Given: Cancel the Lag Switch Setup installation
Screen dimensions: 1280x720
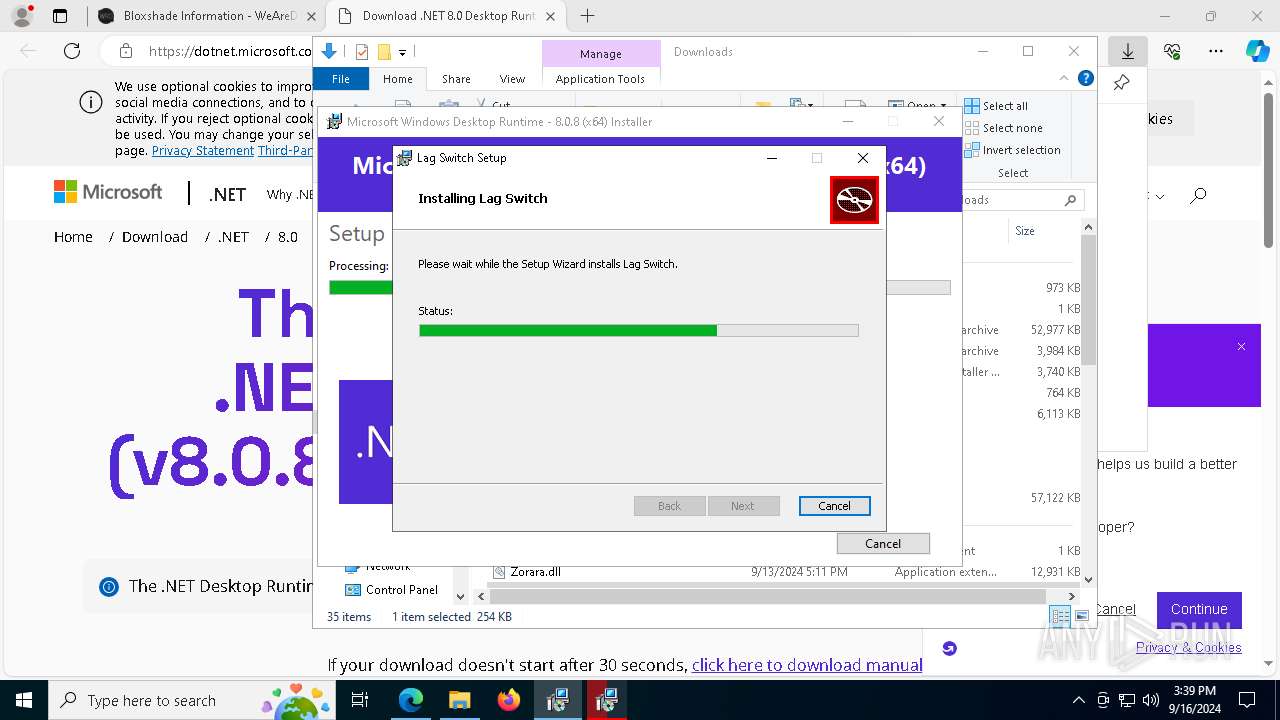Looking at the screenshot, I should click(834, 506).
